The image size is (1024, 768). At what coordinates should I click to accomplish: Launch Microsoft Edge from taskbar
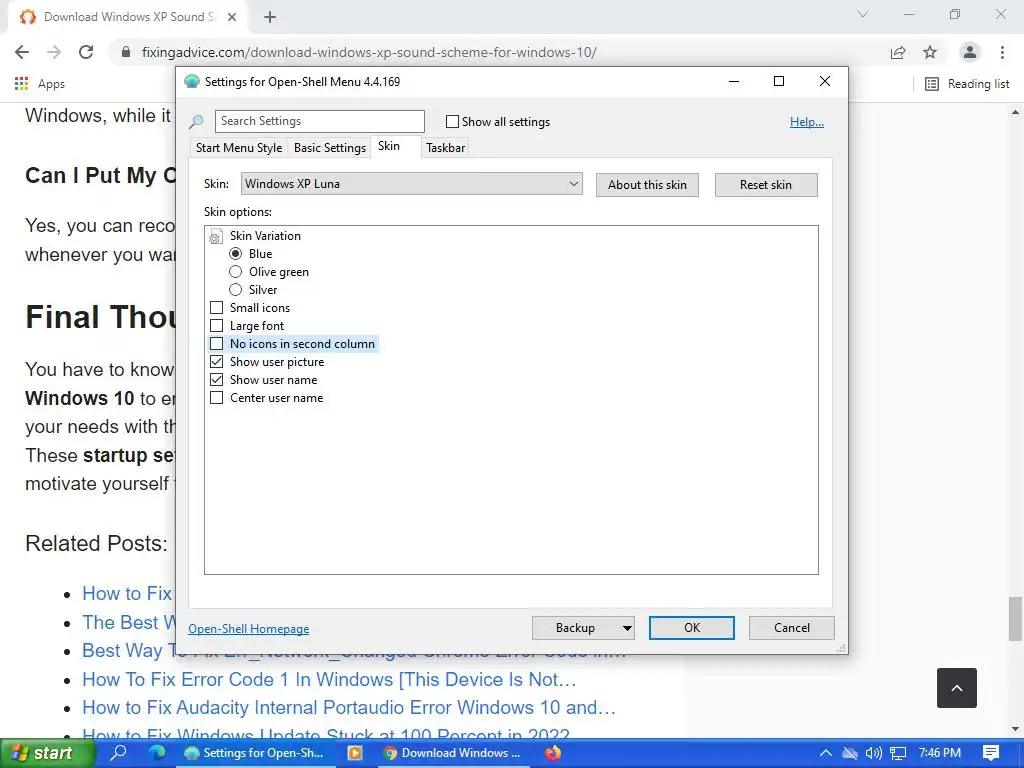pos(157,752)
